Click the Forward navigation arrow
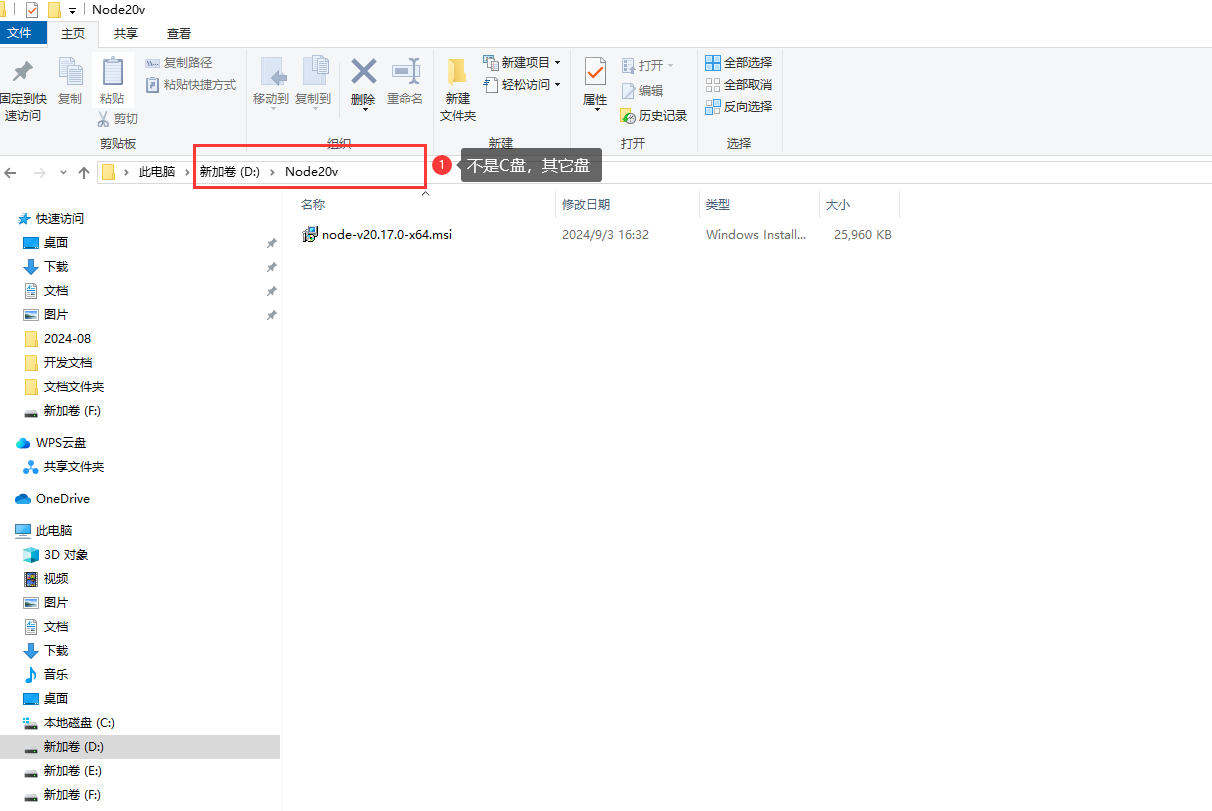Viewport: 1212px width, 811px height. 39,172
